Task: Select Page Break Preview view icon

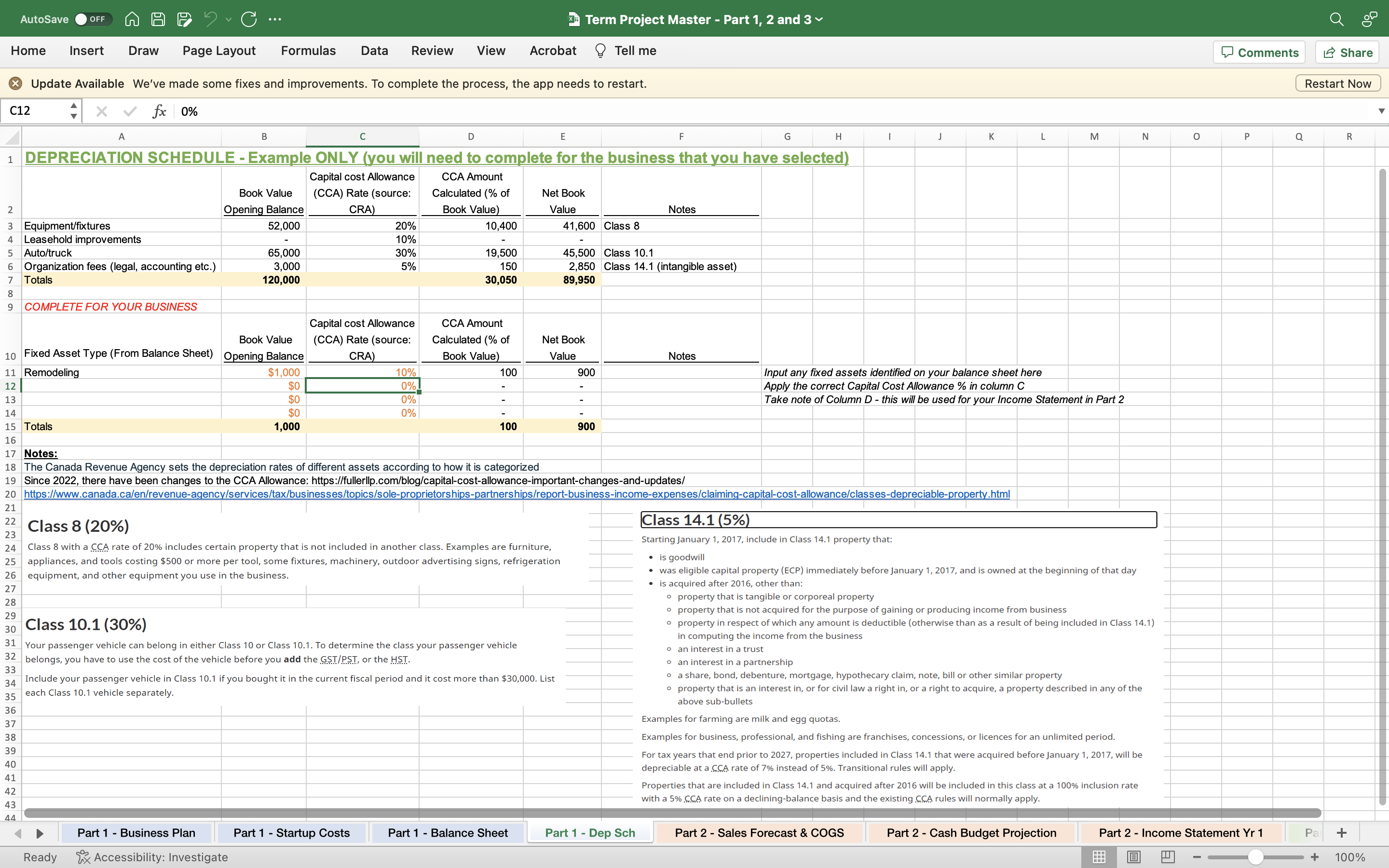Action: (x=1168, y=856)
